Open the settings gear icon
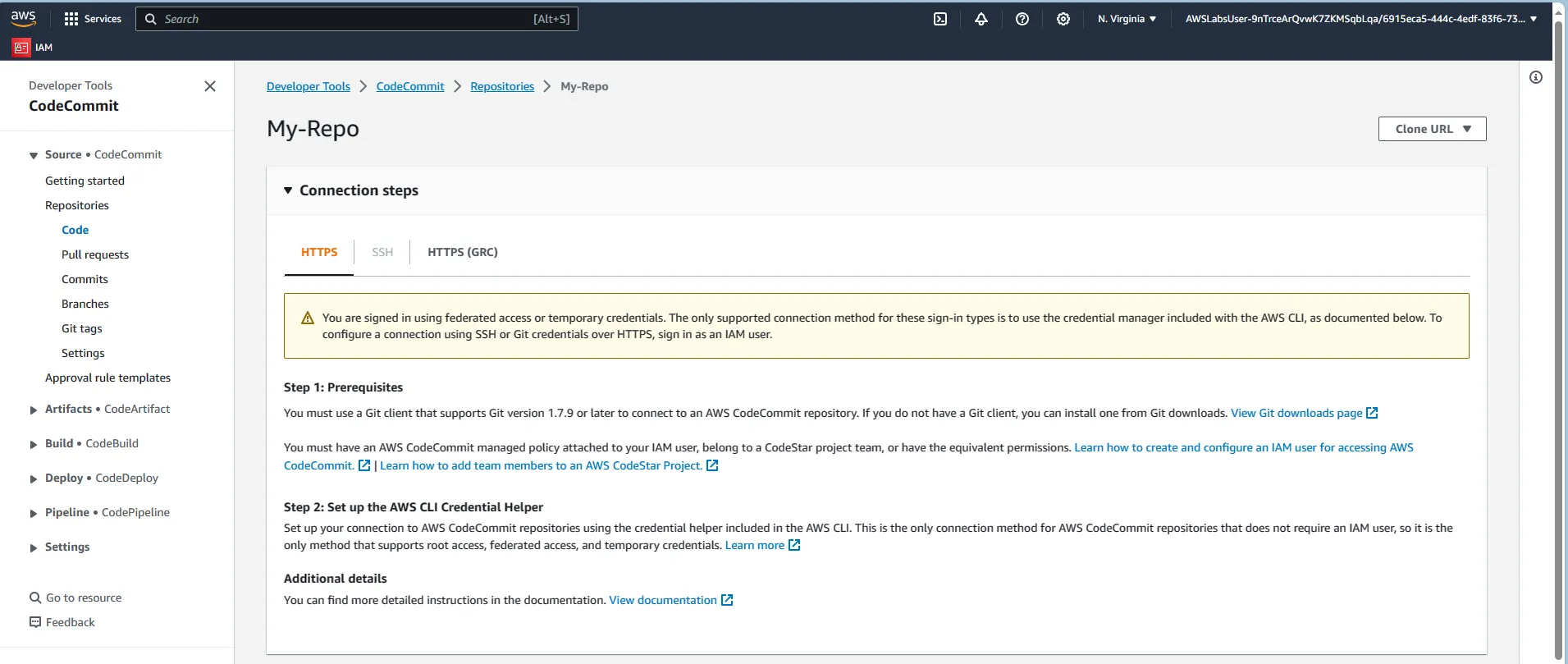This screenshot has width=1568, height=664. pos(1063,19)
